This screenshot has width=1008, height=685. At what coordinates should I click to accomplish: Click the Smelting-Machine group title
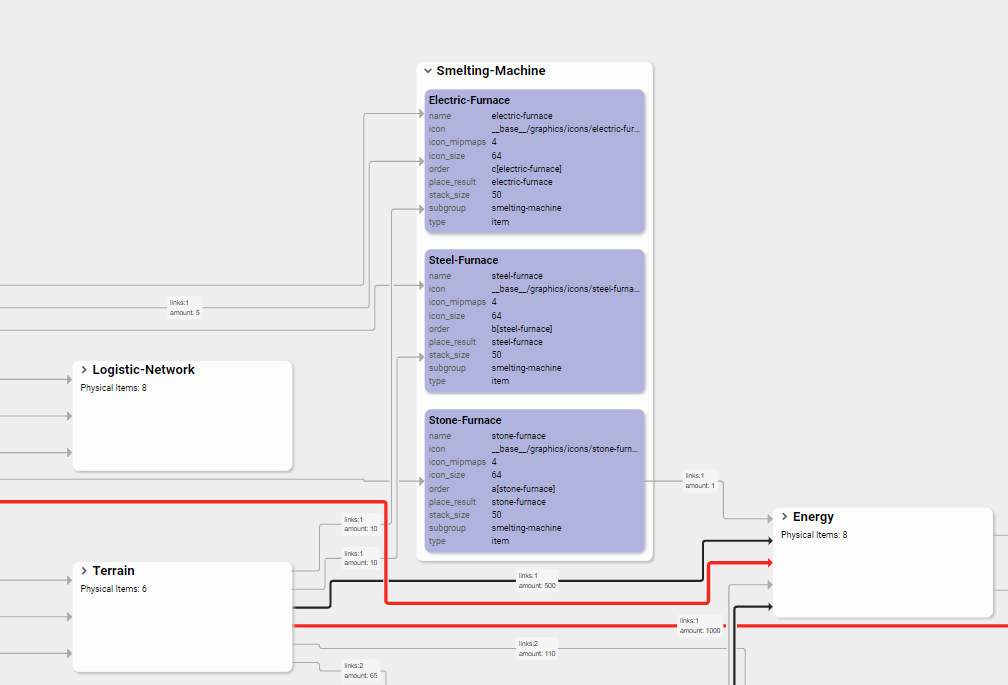click(491, 71)
